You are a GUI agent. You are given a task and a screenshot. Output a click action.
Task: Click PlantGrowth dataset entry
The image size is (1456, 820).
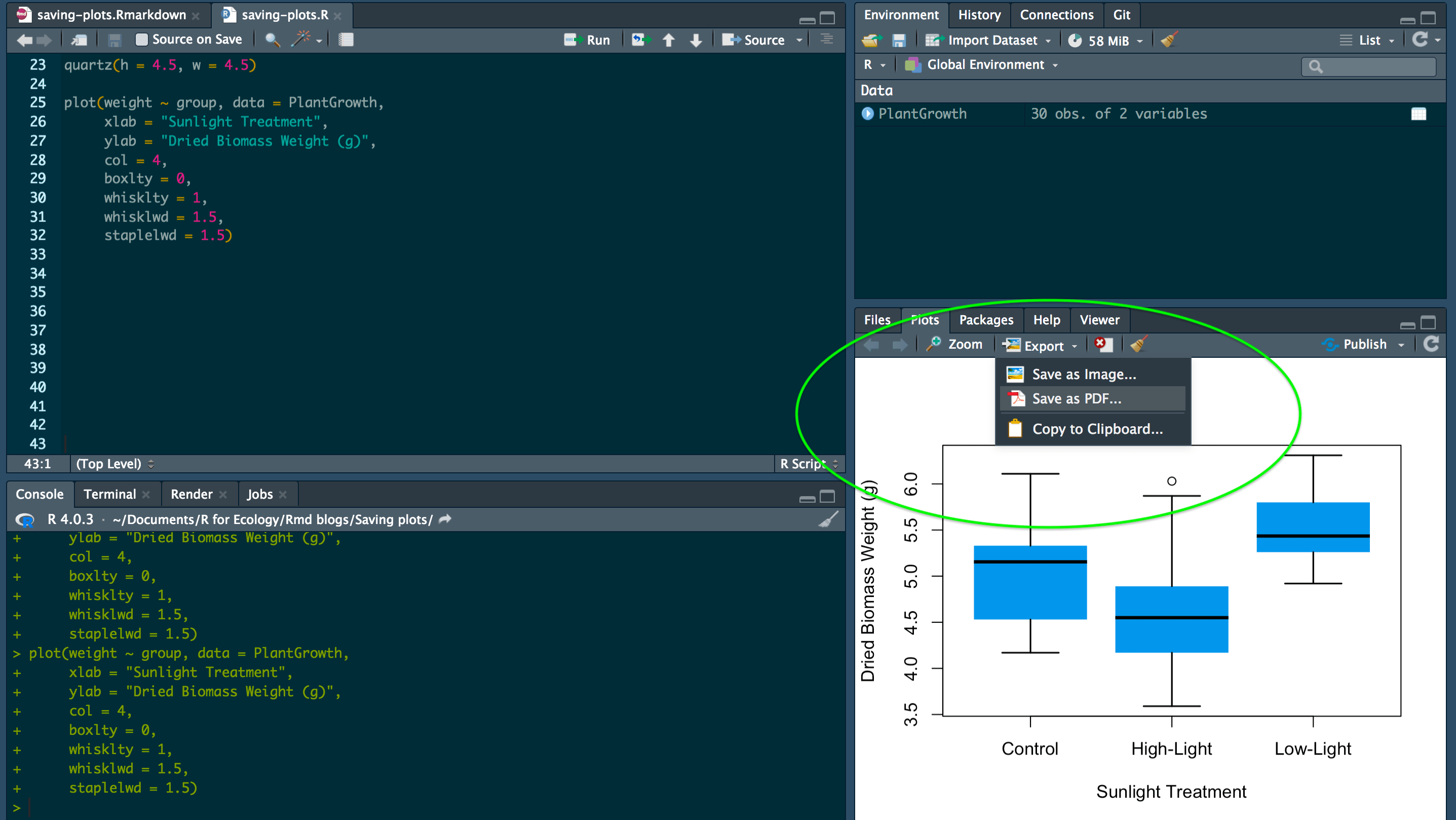(921, 113)
